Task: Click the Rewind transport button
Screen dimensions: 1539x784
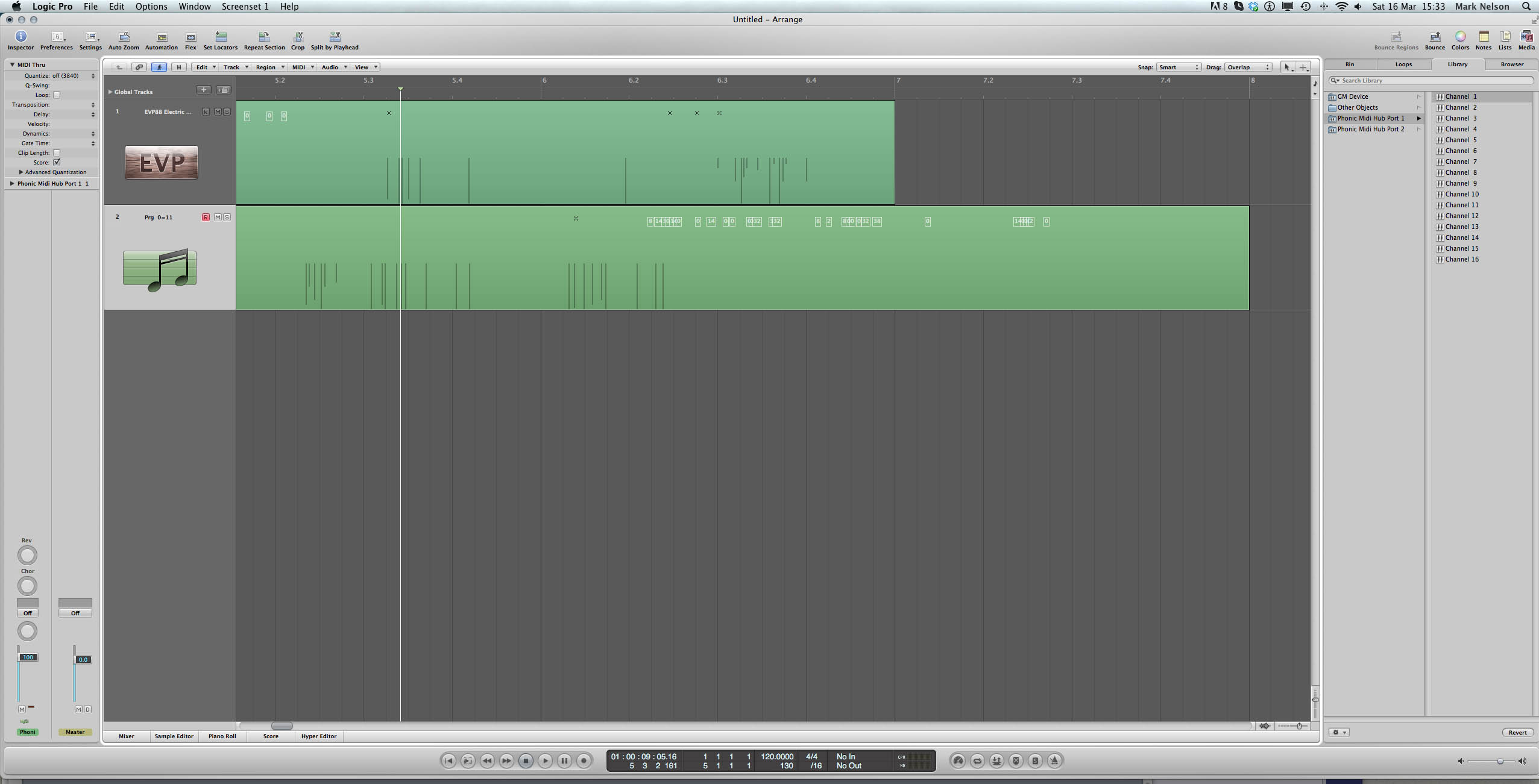Action: 487,760
